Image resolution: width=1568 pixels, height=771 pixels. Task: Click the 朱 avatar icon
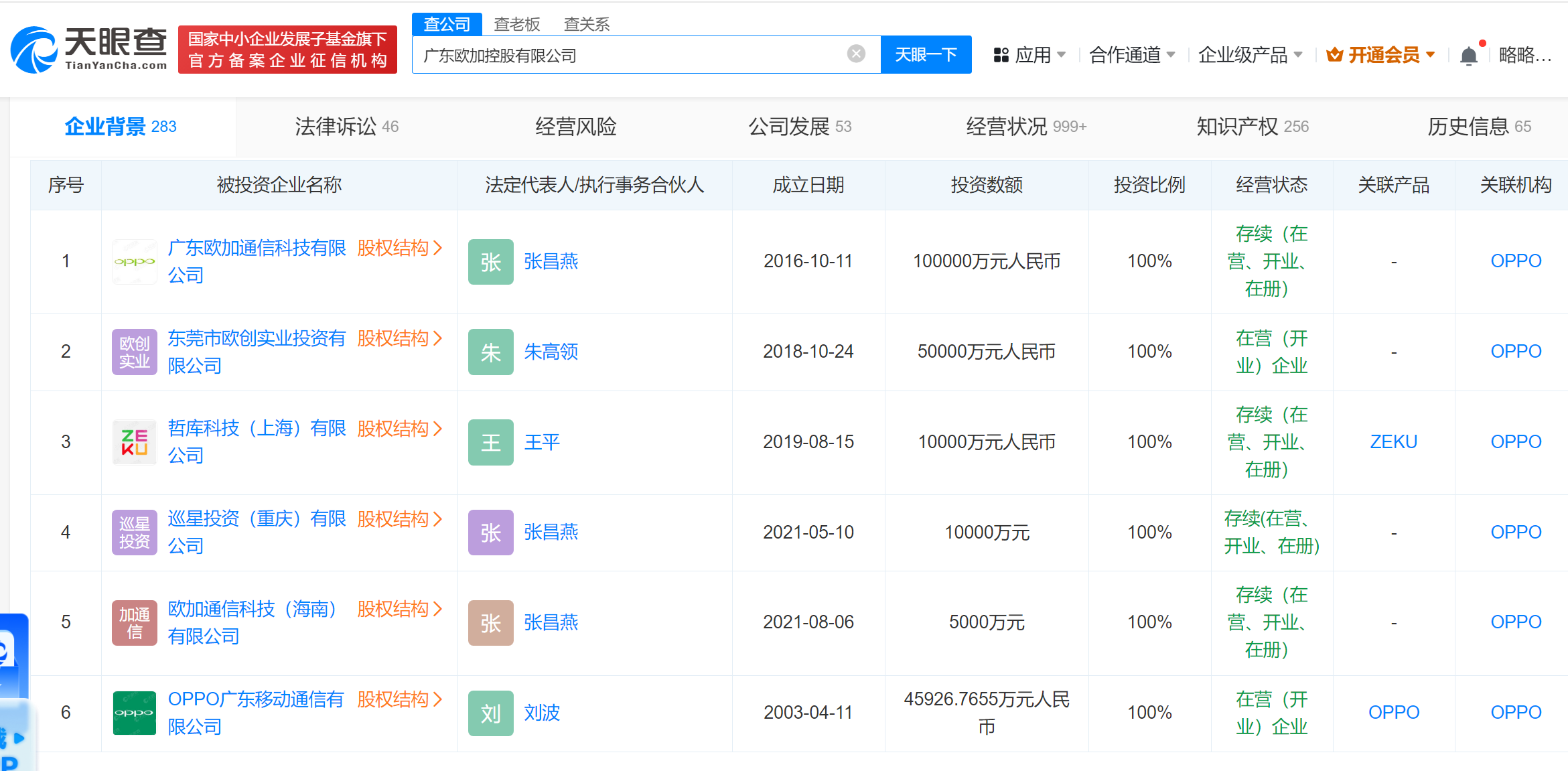tap(491, 352)
